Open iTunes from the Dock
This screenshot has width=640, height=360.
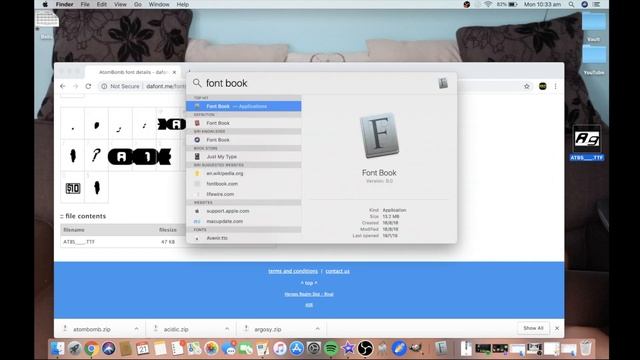tap(280, 348)
